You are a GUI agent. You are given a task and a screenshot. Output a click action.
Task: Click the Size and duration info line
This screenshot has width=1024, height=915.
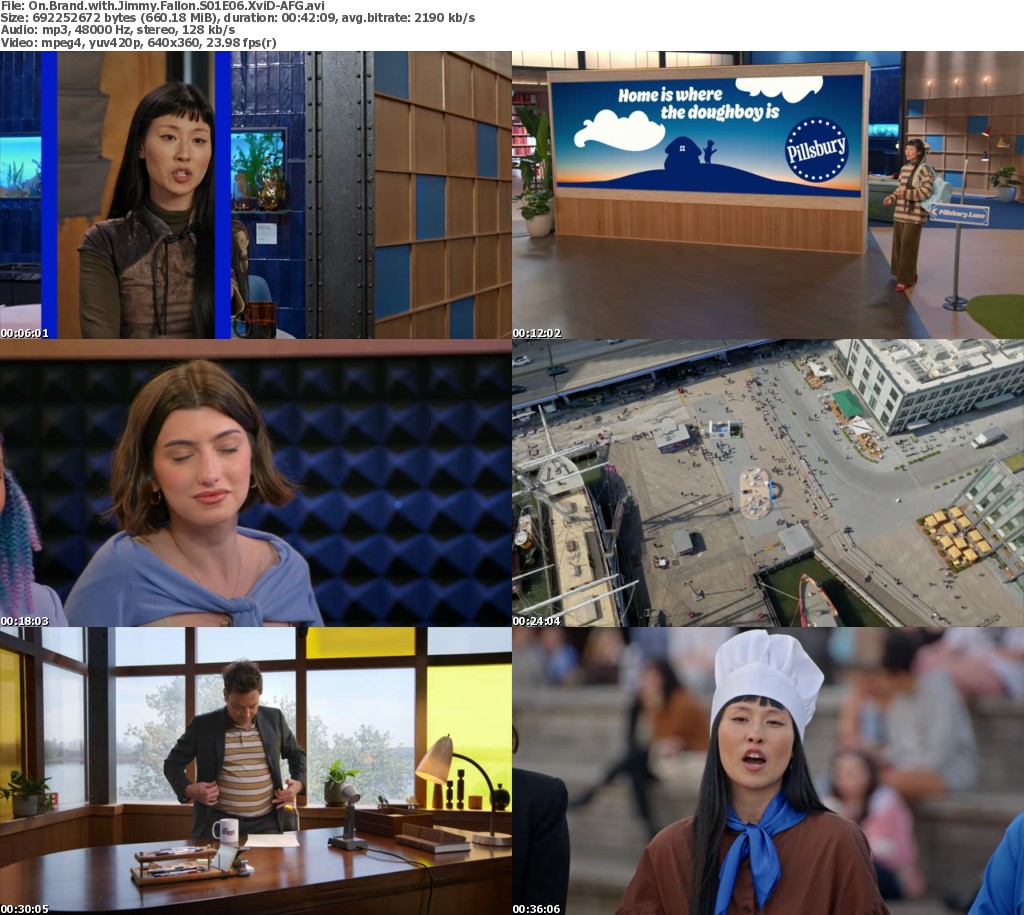coord(238,18)
